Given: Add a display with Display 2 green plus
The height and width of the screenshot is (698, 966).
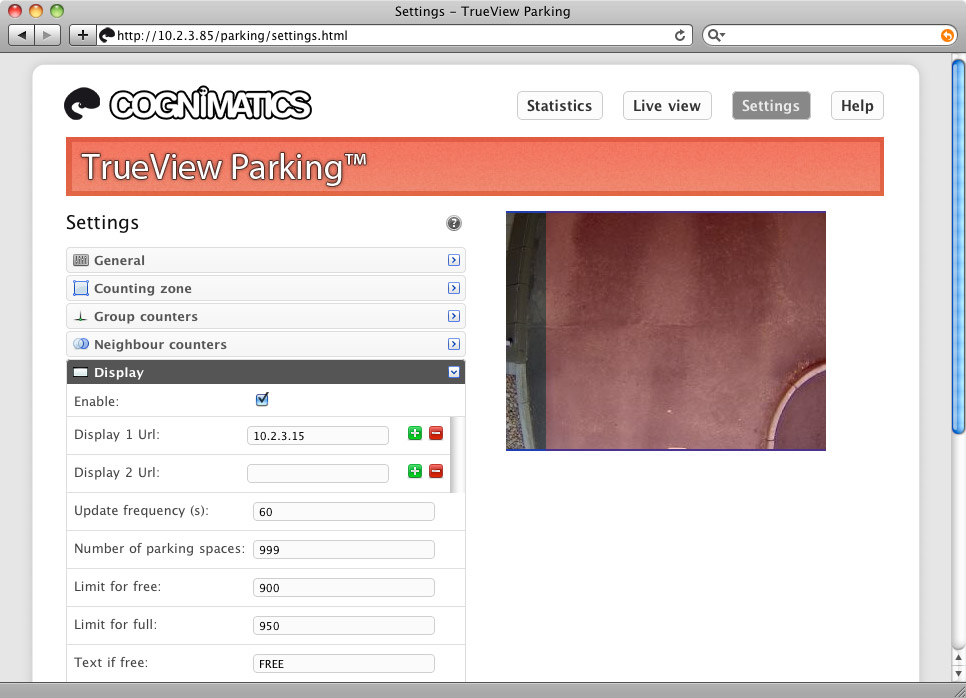Looking at the screenshot, I should pos(415,471).
